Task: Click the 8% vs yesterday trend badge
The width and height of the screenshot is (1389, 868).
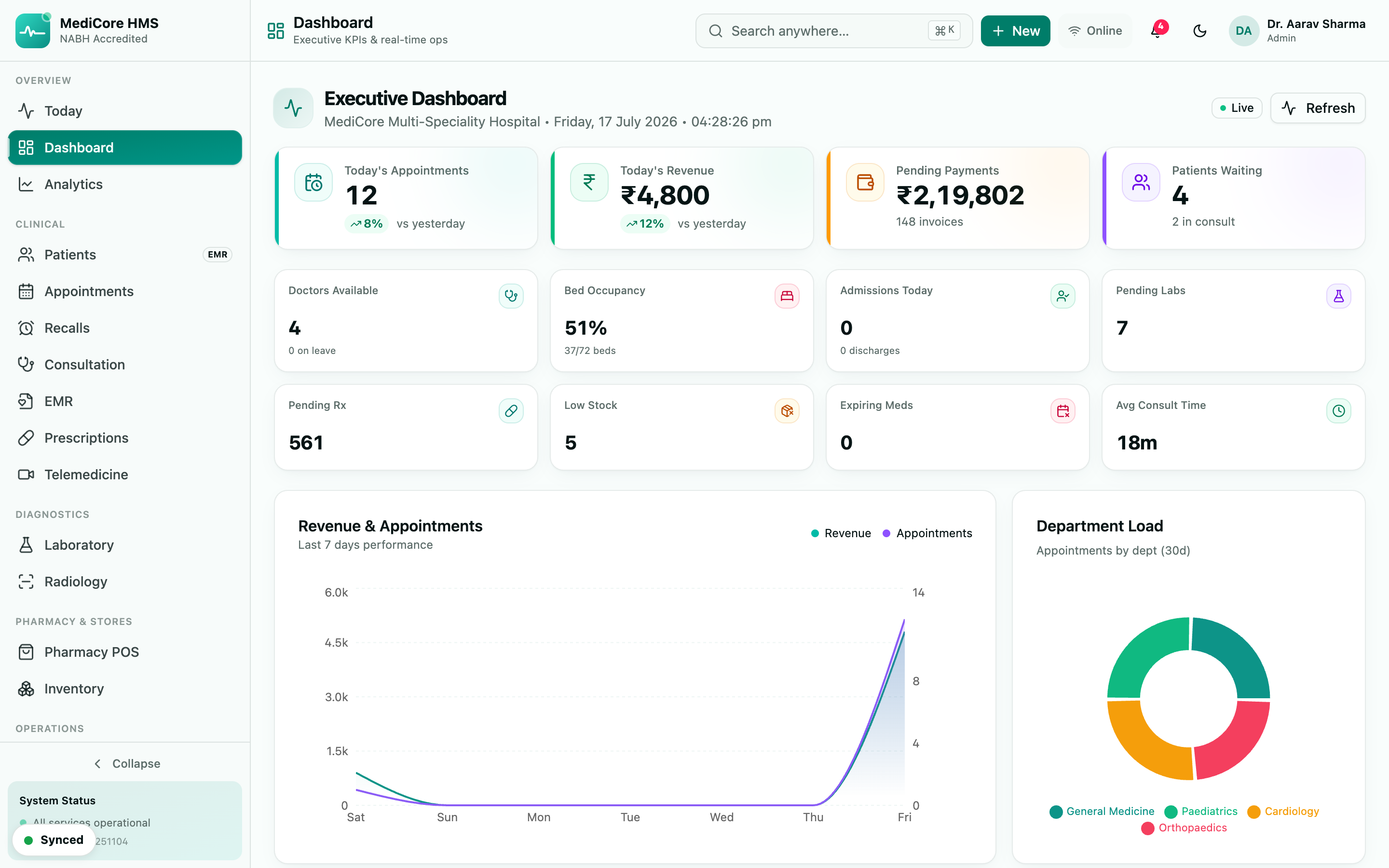Action: (x=366, y=223)
